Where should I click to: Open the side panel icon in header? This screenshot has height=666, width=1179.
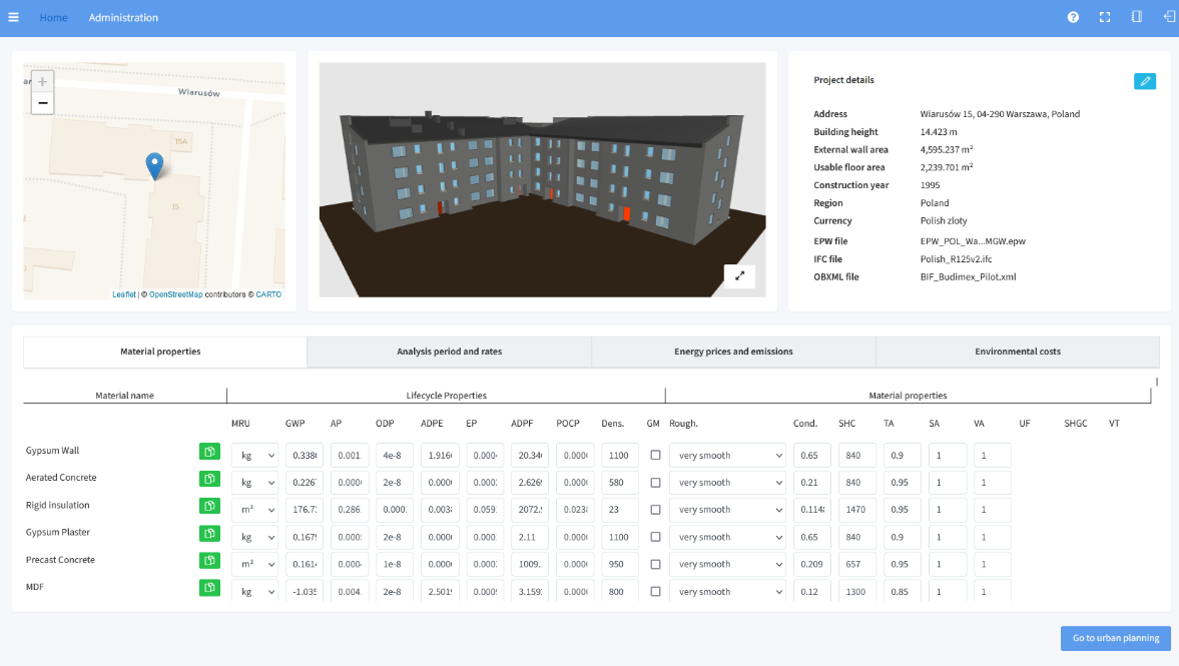click(x=1137, y=17)
